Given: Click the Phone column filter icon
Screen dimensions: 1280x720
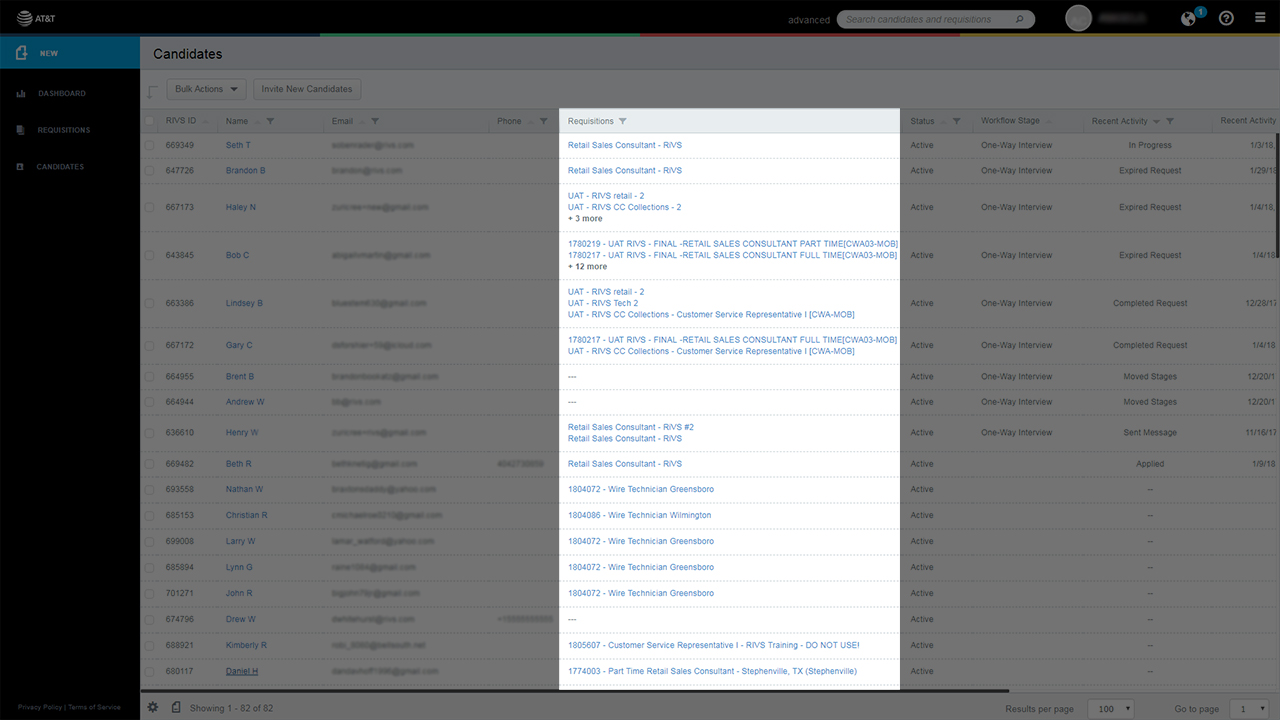Looking at the screenshot, I should point(544,121).
